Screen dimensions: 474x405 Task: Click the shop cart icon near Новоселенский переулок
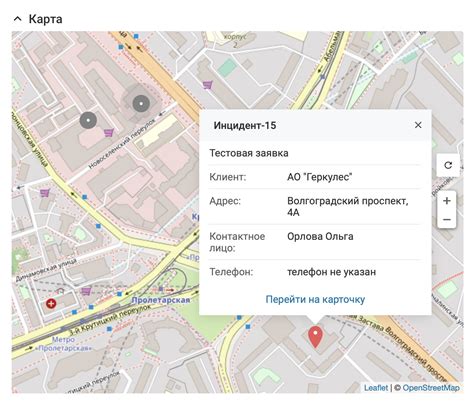click(109, 133)
